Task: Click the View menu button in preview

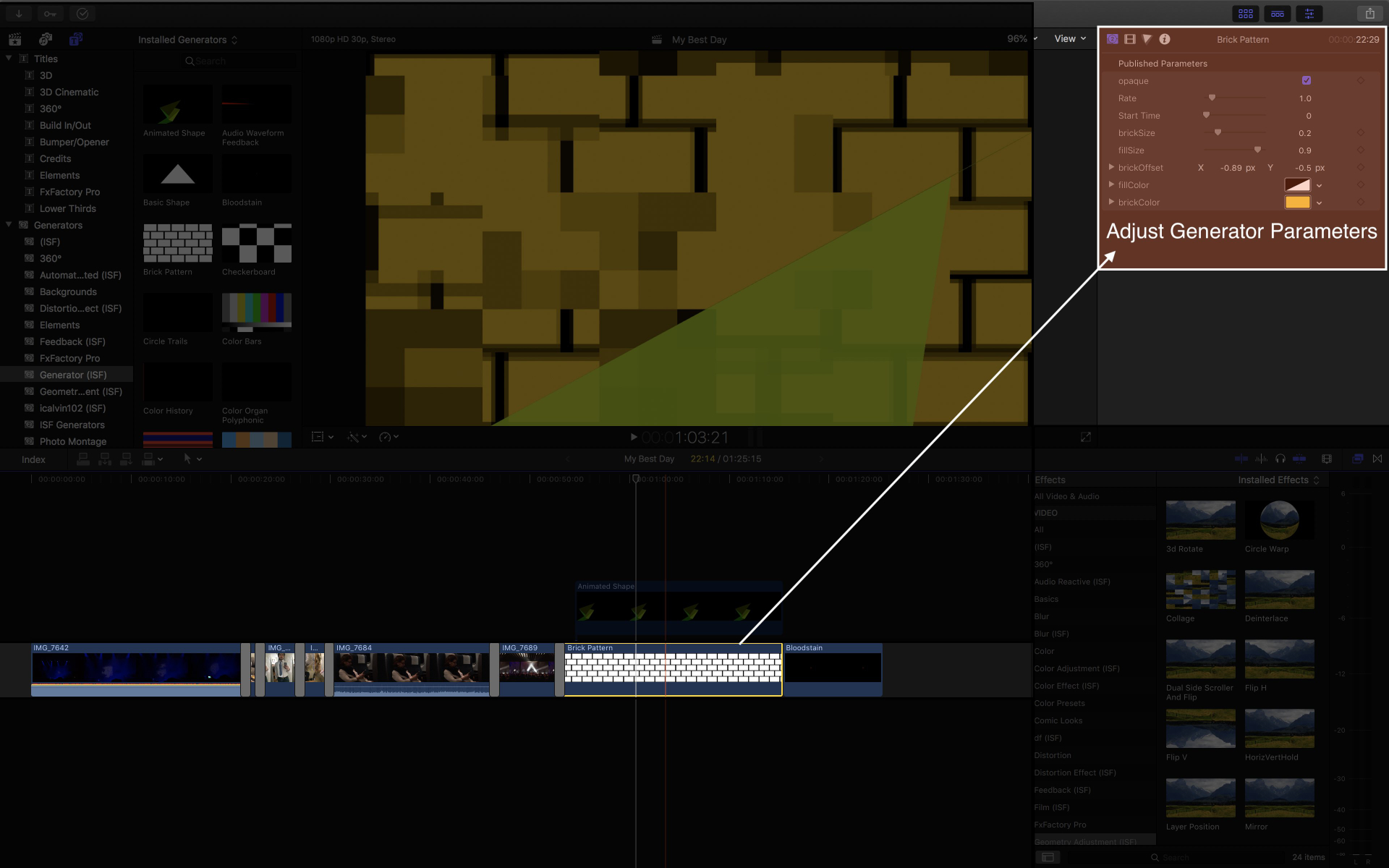Action: click(1067, 39)
